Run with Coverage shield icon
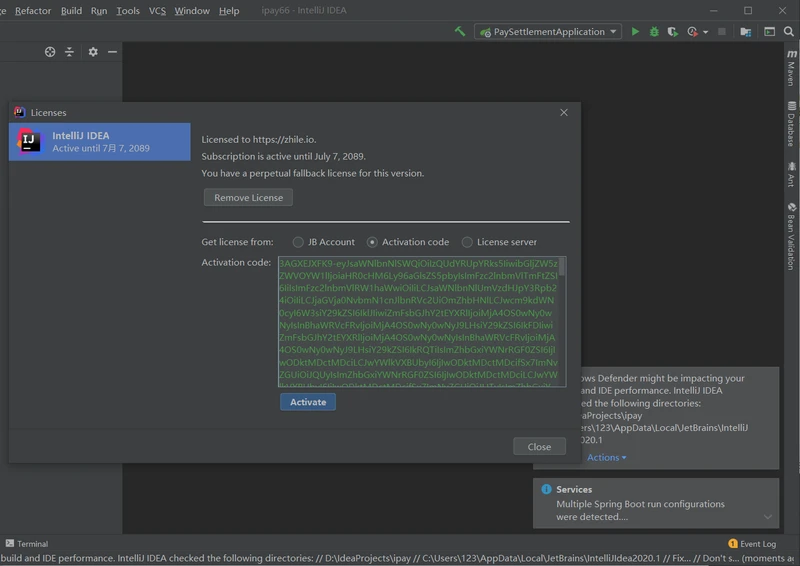Image resolution: width=800 pixels, height=566 pixels. tap(673, 32)
